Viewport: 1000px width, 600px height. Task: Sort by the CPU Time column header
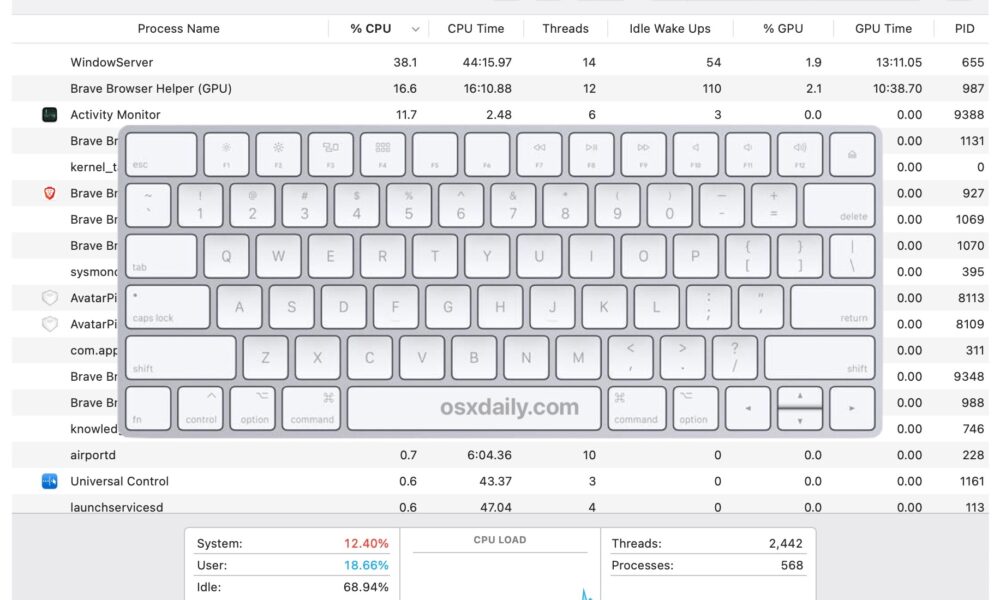point(476,29)
